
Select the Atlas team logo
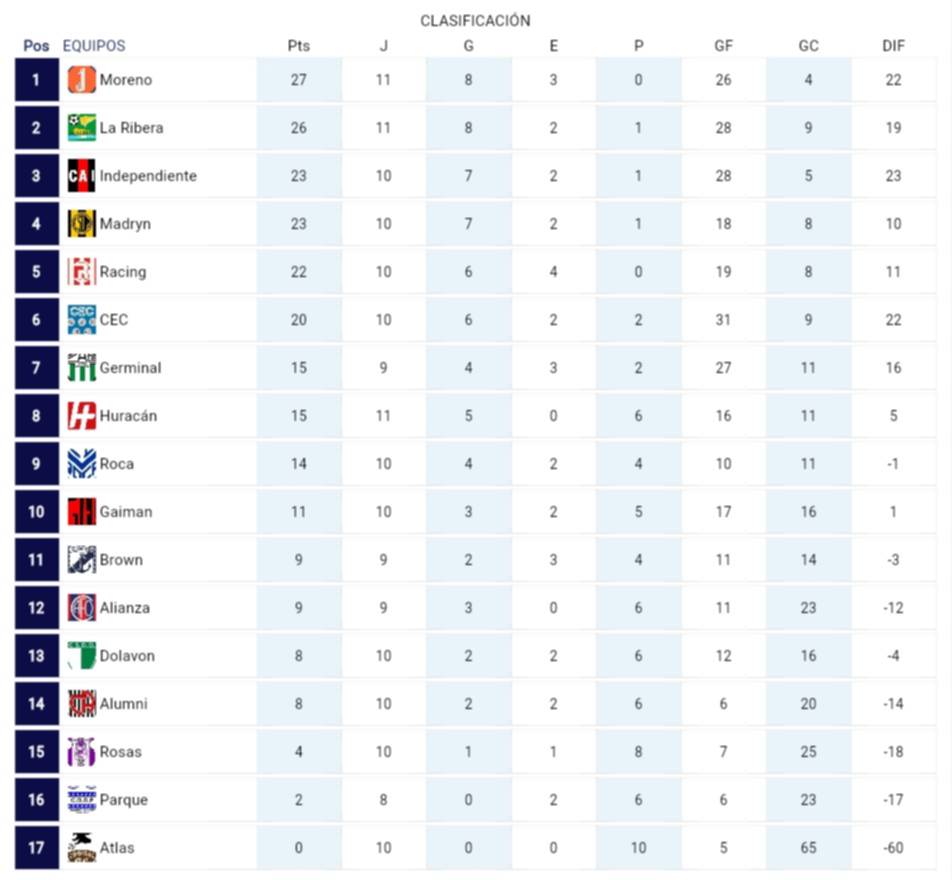81,848
